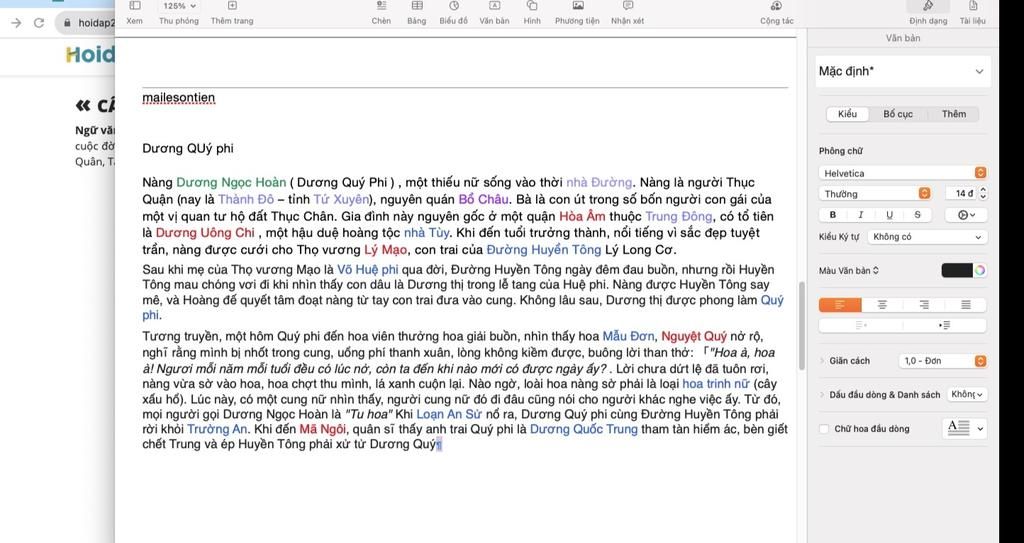Open the Kiểu Ký tự character style dropdown
1024x543 pixels.
[x=927, y=237]
